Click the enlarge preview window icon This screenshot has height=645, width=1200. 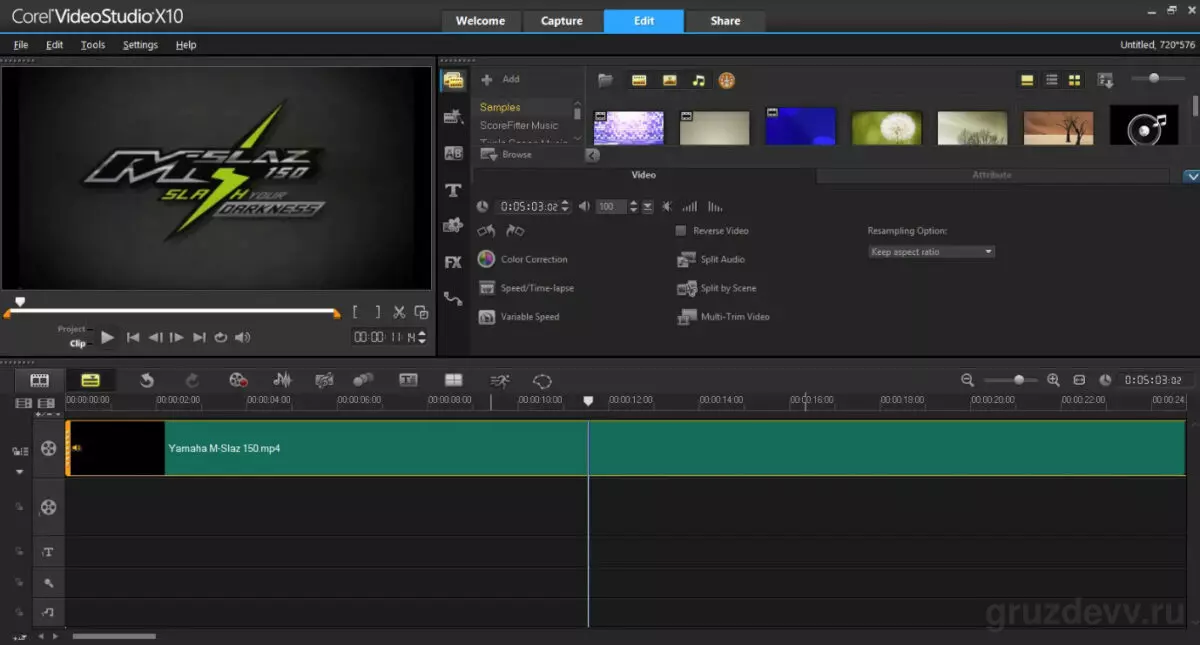pyautogui.click(x=422, y=312)
